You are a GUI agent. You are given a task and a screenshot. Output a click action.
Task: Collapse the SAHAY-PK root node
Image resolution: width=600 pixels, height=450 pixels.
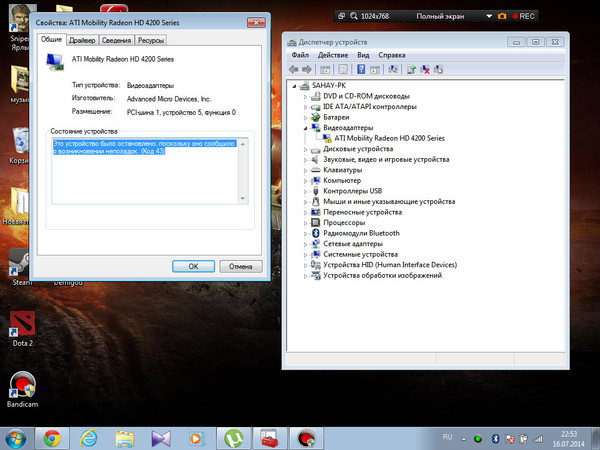tap(294, 86)
